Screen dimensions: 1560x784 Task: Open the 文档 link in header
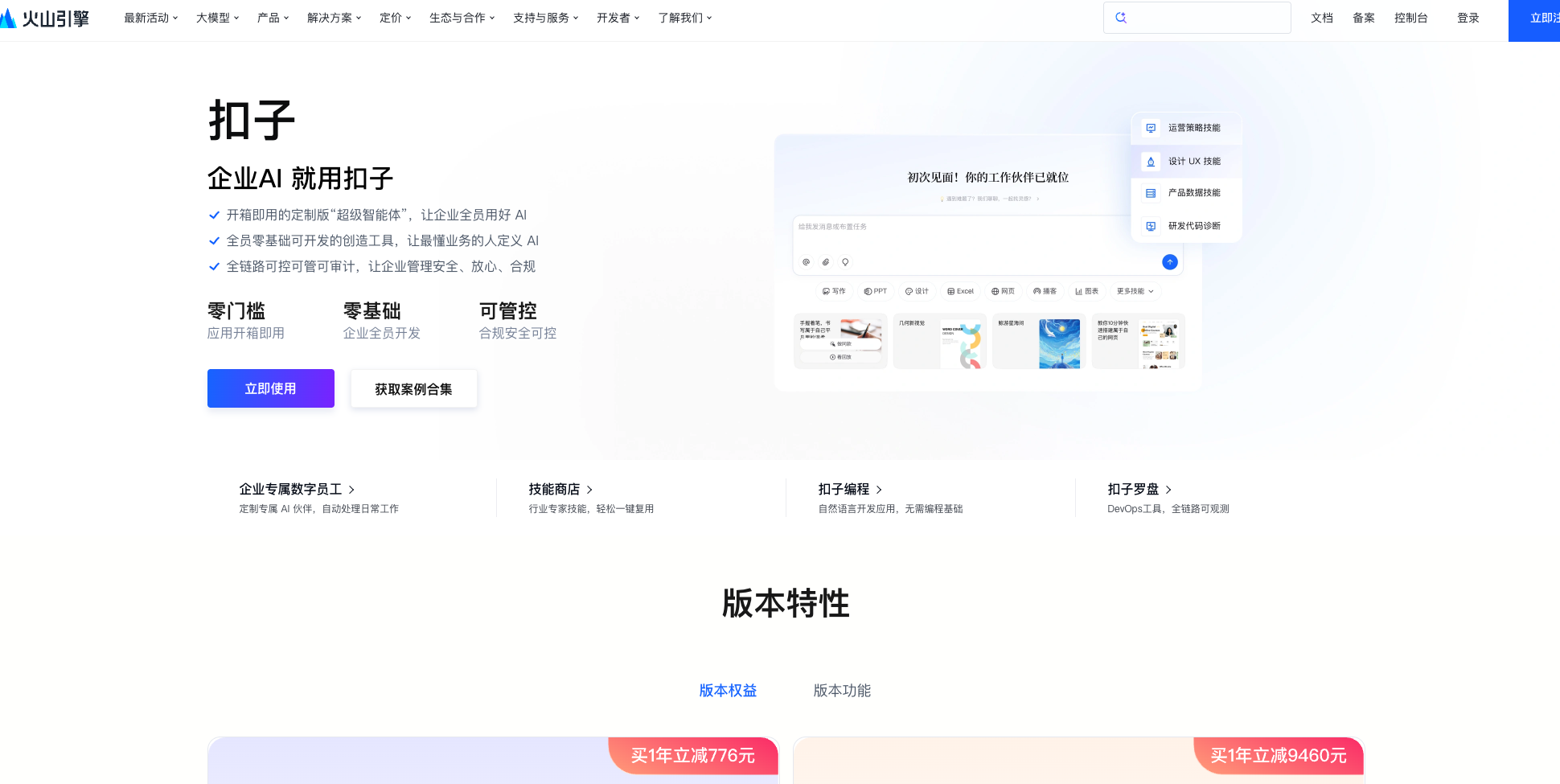(x=1322, y=18)
